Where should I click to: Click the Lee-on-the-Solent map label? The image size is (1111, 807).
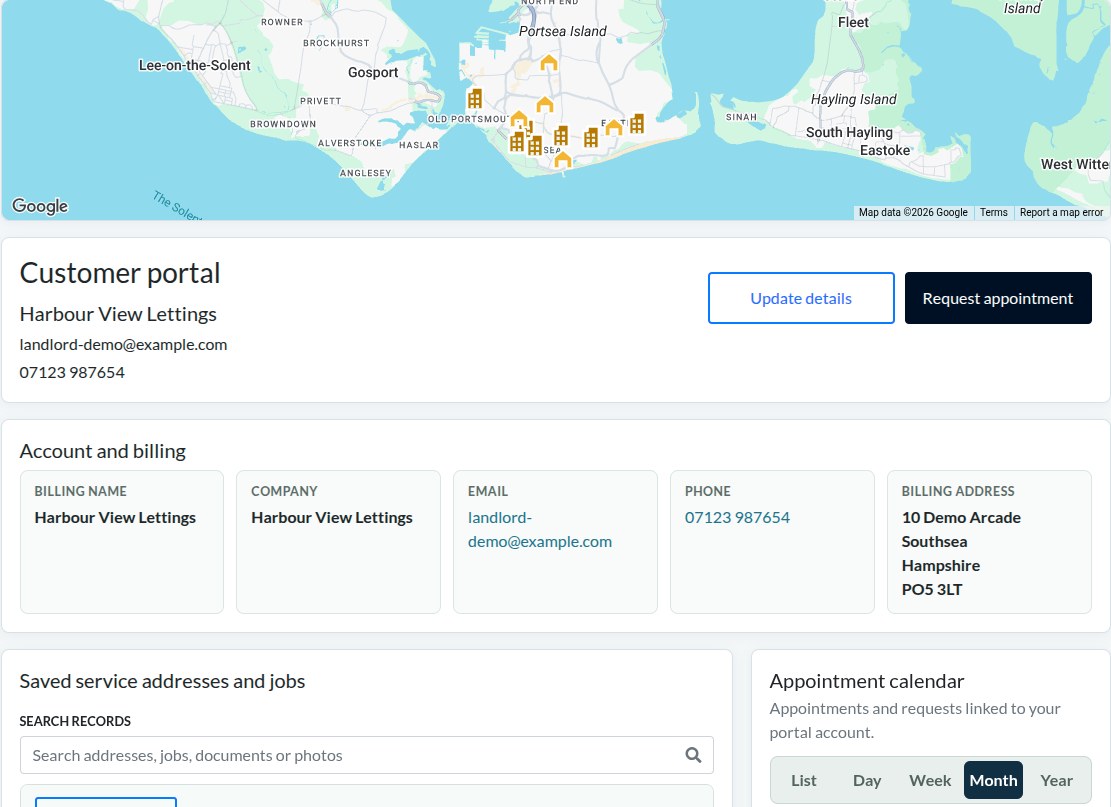click(x=194, y=65)
